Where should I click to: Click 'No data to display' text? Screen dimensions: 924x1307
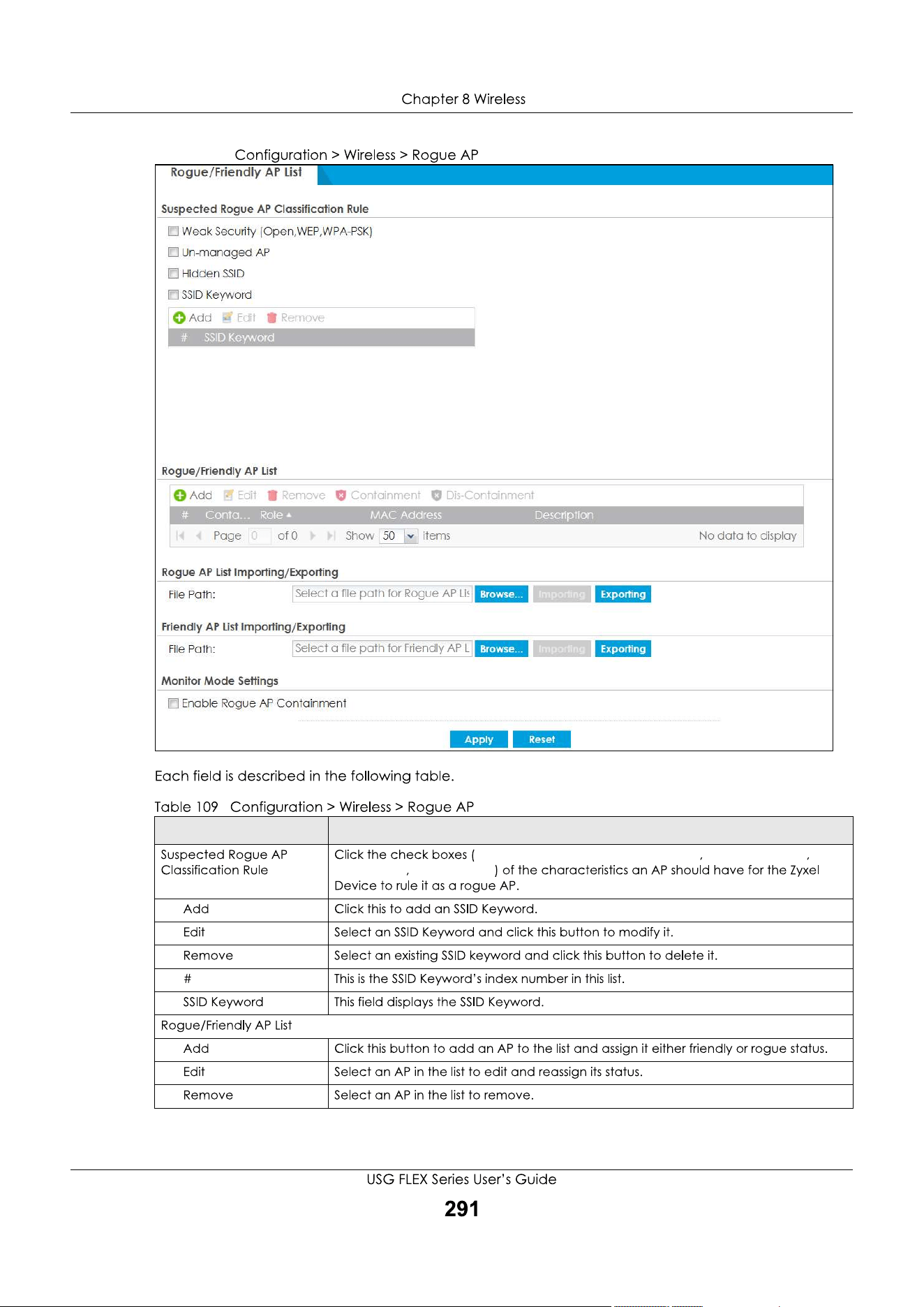[747, 536]
